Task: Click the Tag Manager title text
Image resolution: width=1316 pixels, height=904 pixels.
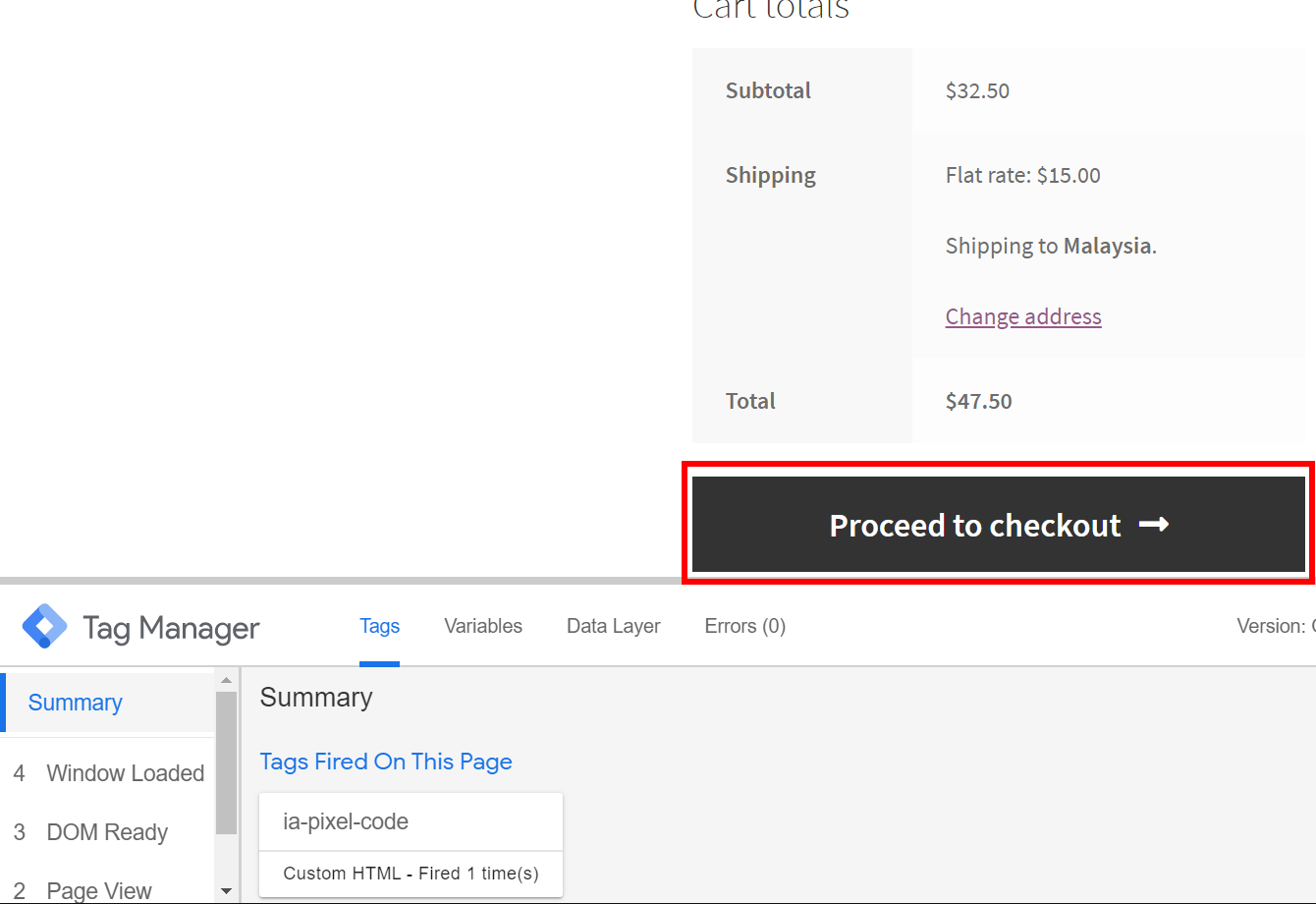Action: (171, 628)
